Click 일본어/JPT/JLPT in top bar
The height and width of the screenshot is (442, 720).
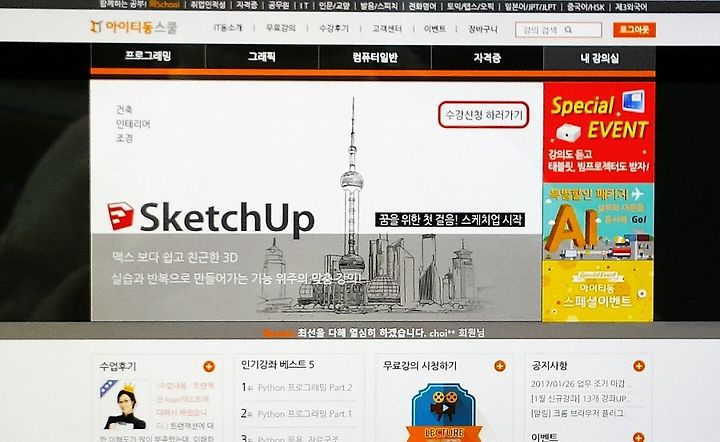click(x=530, y=7)
